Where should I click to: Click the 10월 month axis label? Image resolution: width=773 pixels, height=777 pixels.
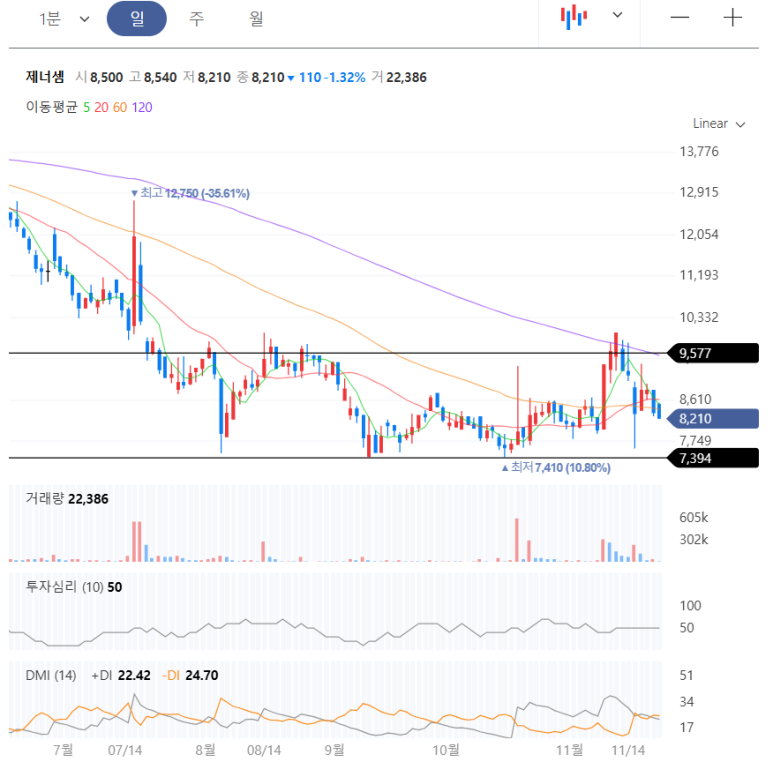[x=446, y=750]
